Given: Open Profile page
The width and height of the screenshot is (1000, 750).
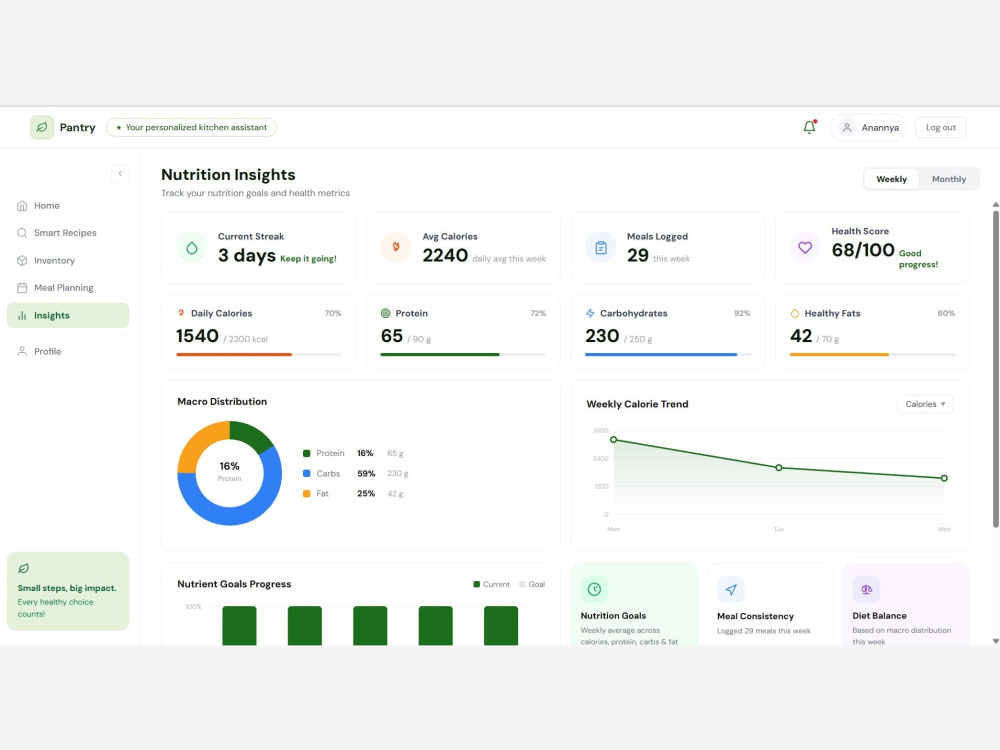Looking at the screenshot, I should coord(68,351).
